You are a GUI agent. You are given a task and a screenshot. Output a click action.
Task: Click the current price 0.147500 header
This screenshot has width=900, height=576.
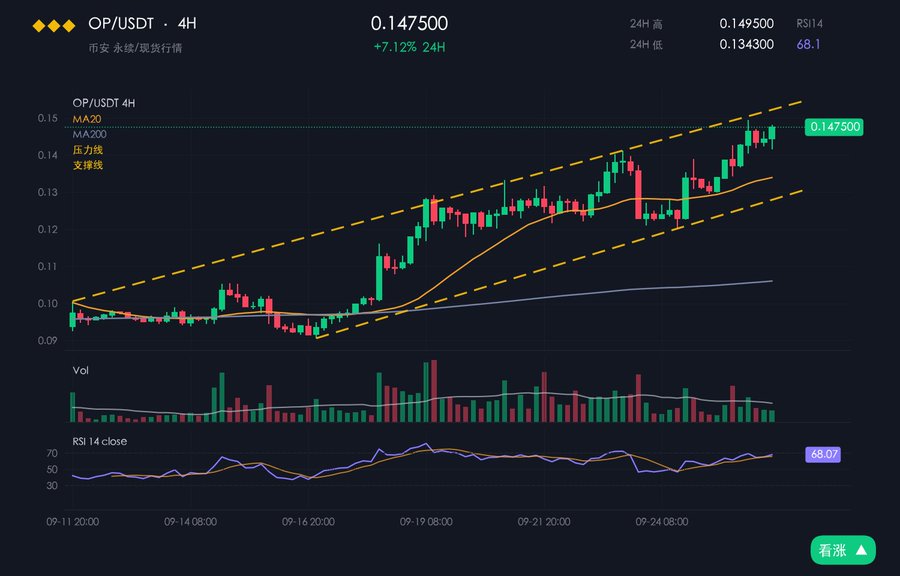tap(409, 24)
